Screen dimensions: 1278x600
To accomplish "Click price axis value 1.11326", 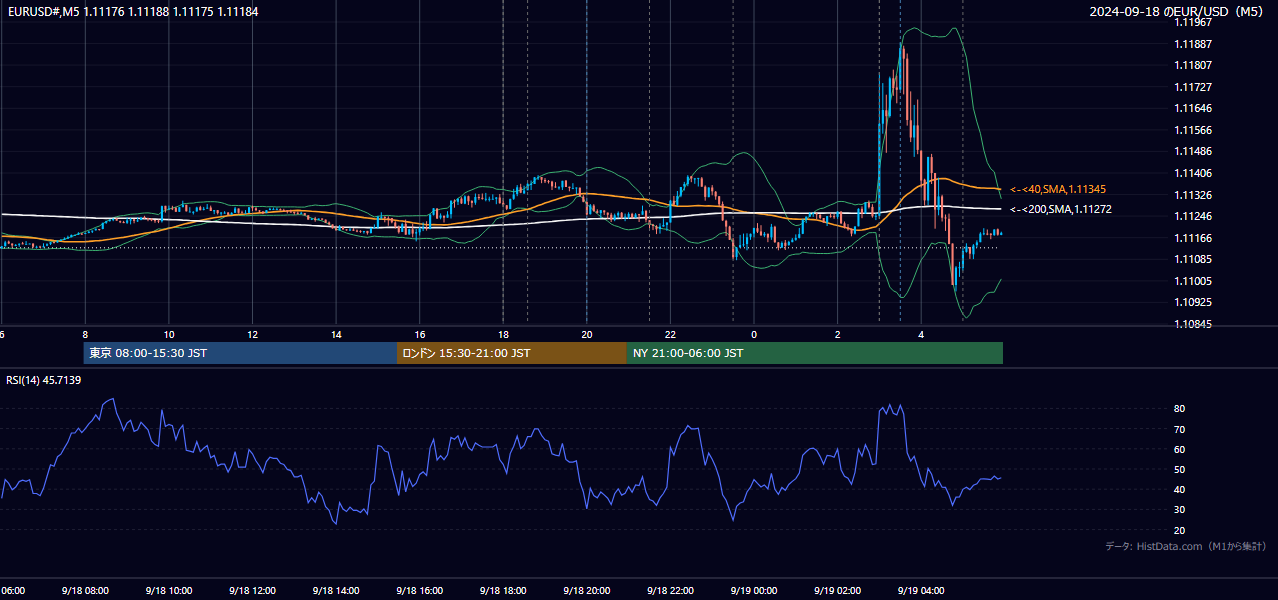I will tap(1193, 195).
